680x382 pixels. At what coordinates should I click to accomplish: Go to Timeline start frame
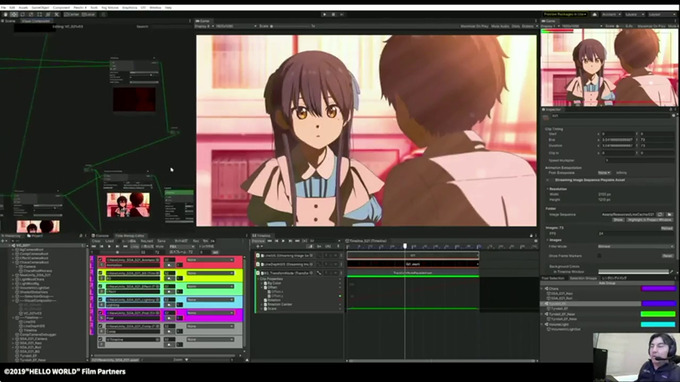(269, 241)
